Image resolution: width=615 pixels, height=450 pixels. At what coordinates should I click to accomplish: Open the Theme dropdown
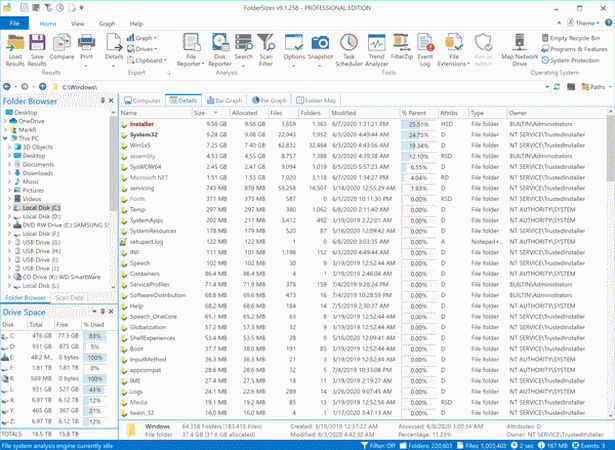click(584, 23)
